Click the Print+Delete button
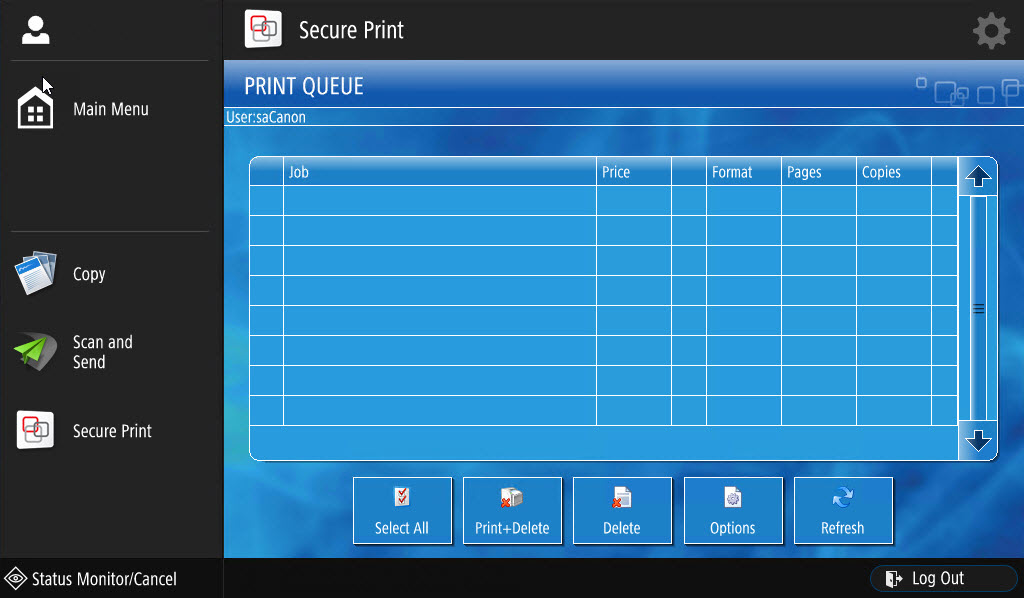1024x598 pixels. 512,511
